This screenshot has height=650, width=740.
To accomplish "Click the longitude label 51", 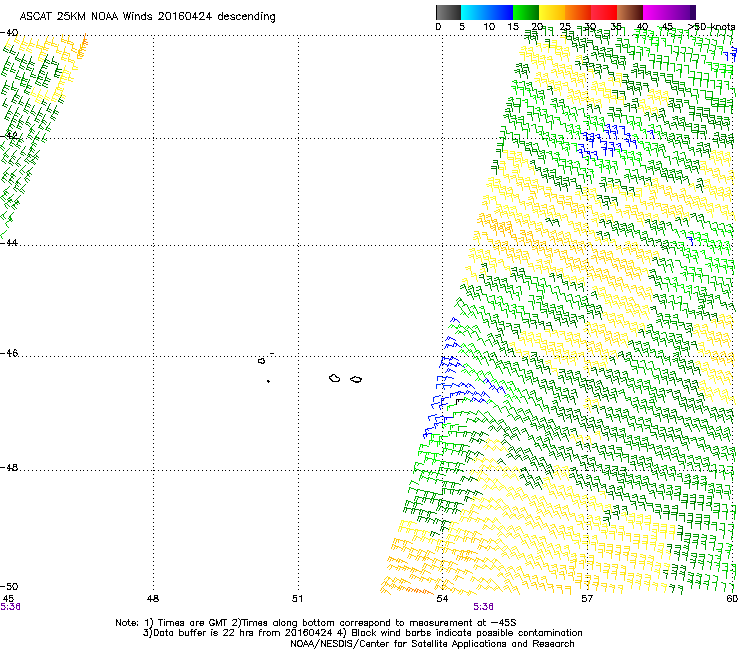I will pos(297,599).
